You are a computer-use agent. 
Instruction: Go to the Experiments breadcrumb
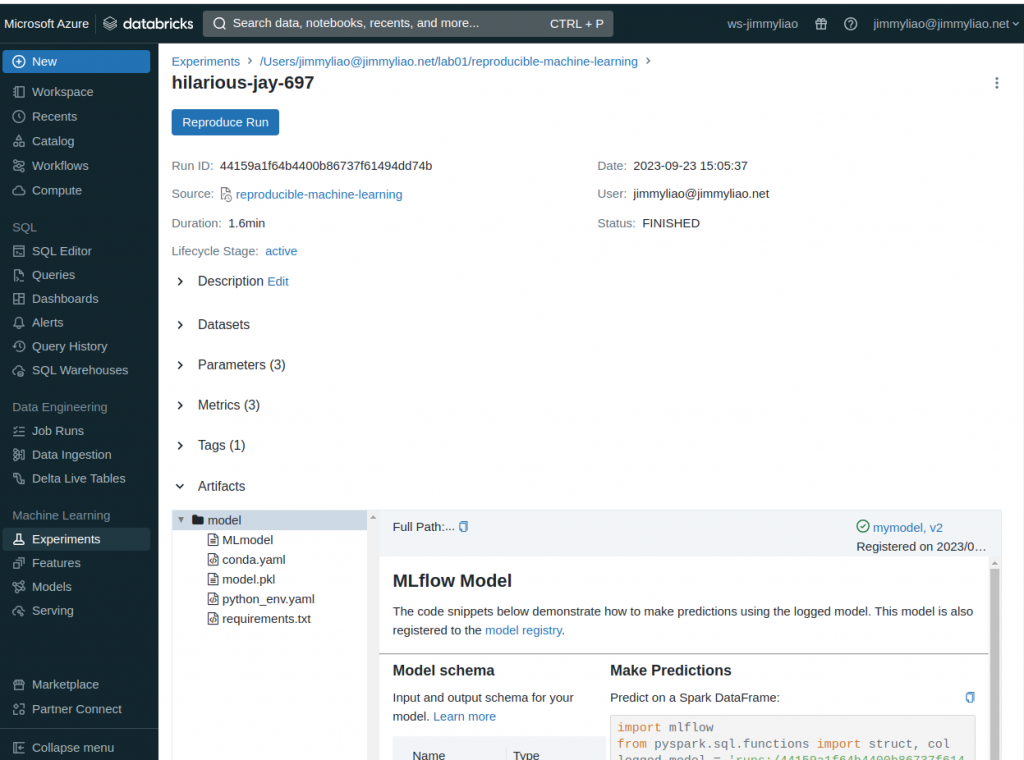click(x=206, y=61)
